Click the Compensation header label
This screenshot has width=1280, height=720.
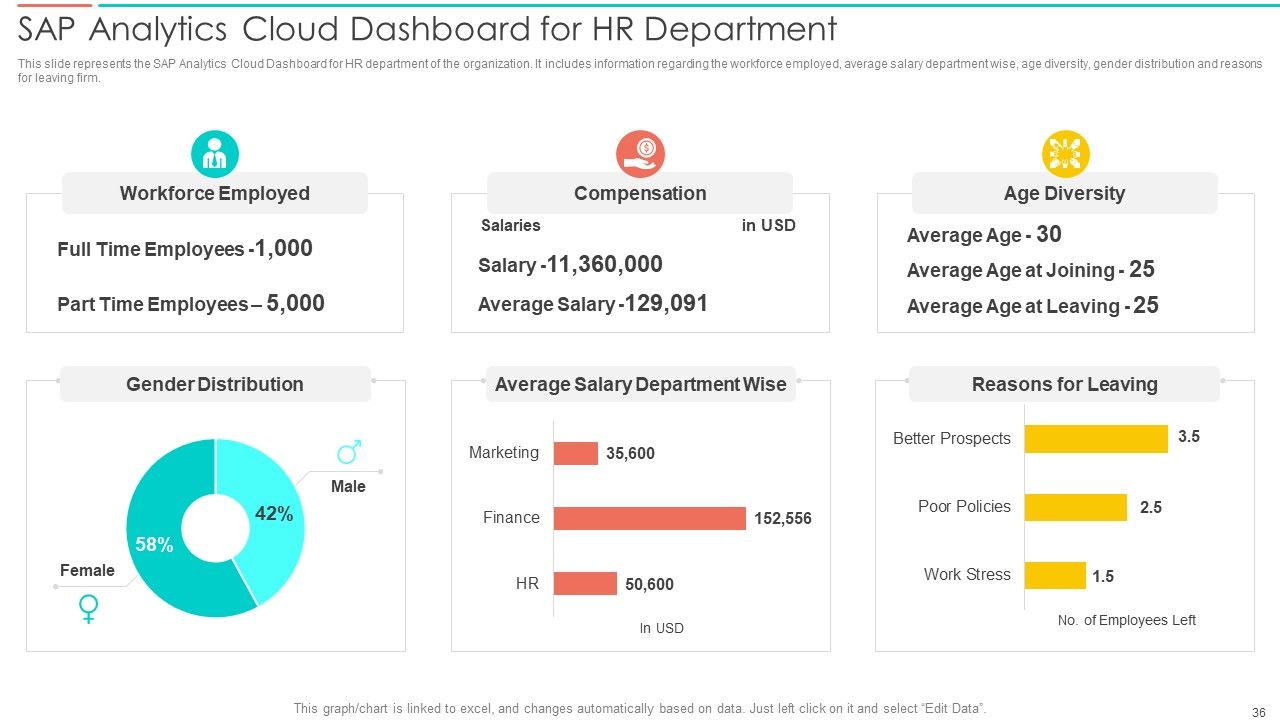640,193
